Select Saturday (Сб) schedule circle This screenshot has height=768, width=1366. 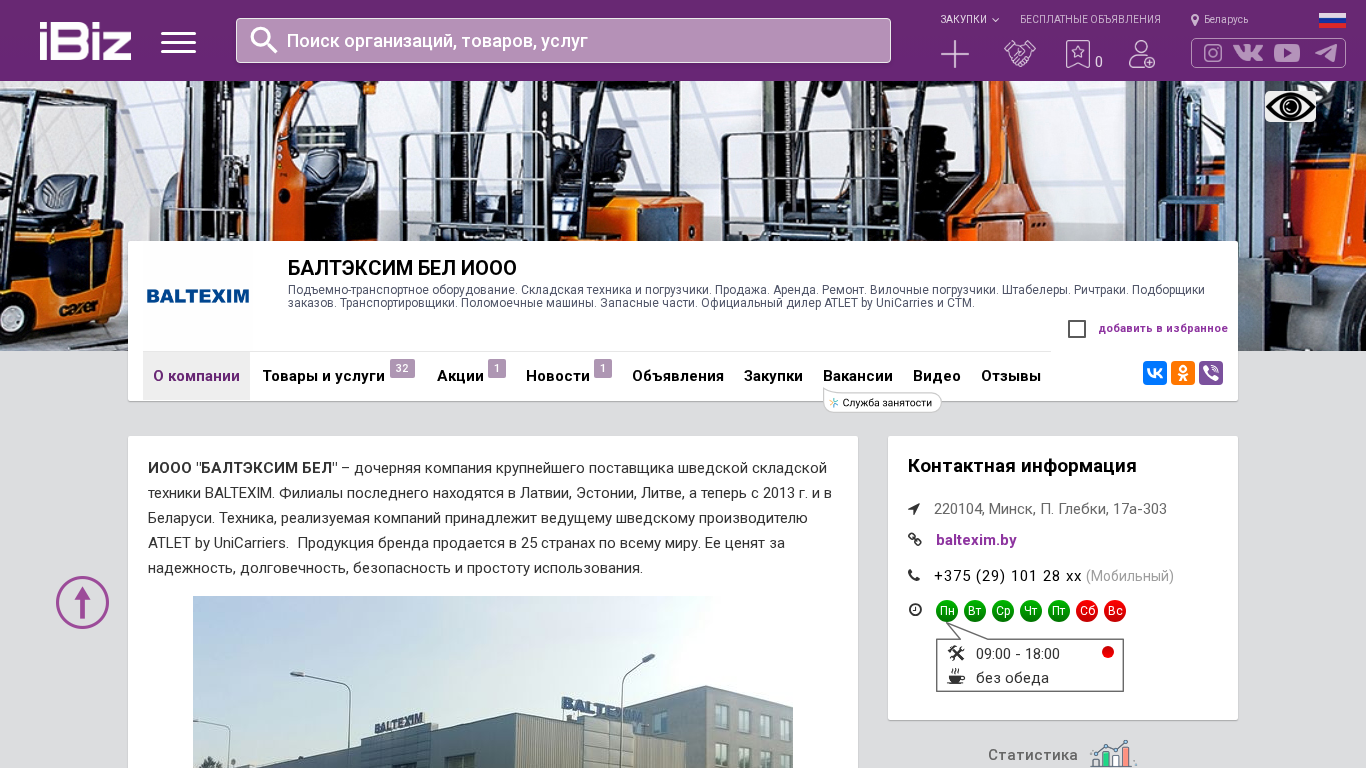click(x=1087, y=611)
